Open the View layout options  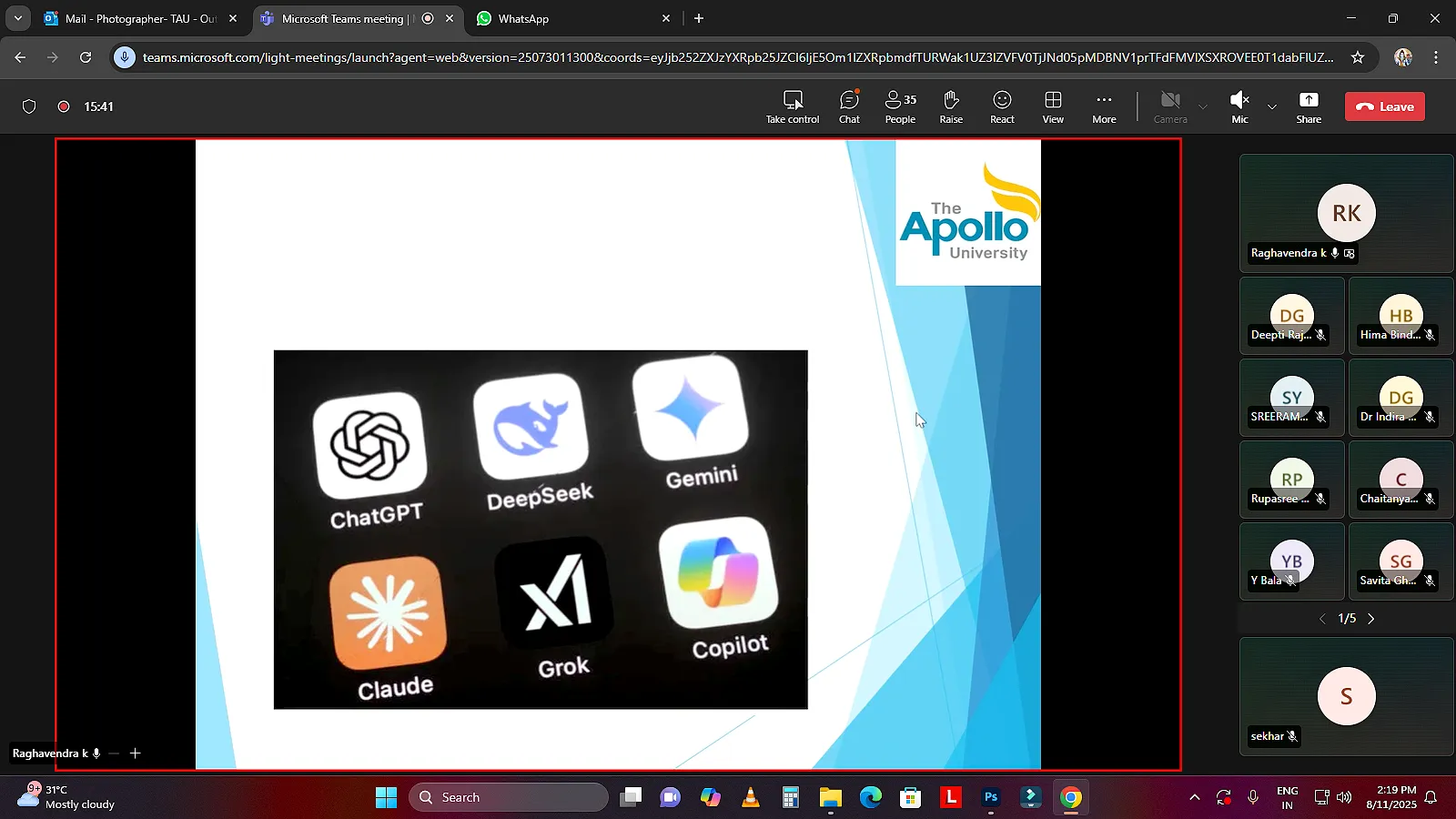(1053, 106)
